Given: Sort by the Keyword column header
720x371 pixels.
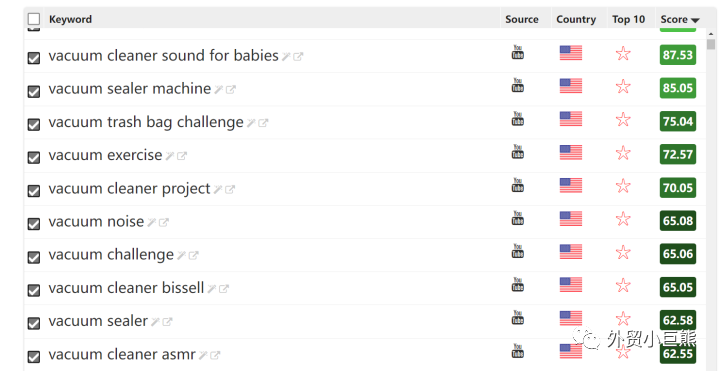Looking at the screenshot, I should 70,19.
